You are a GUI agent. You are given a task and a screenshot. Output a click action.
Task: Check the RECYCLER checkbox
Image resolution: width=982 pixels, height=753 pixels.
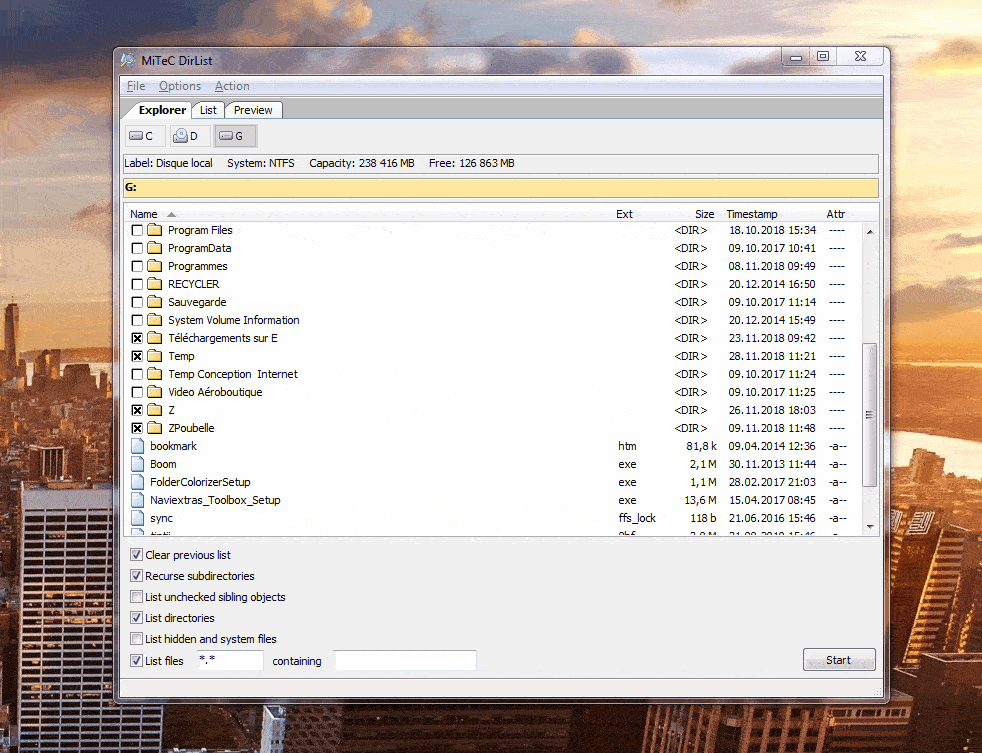pos(137,284)
